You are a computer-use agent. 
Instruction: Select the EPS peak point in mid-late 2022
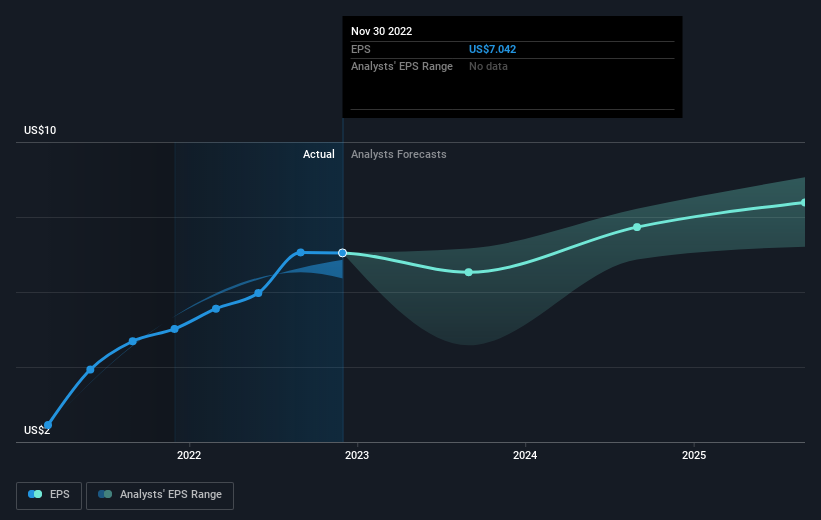(x=301, y=252)
